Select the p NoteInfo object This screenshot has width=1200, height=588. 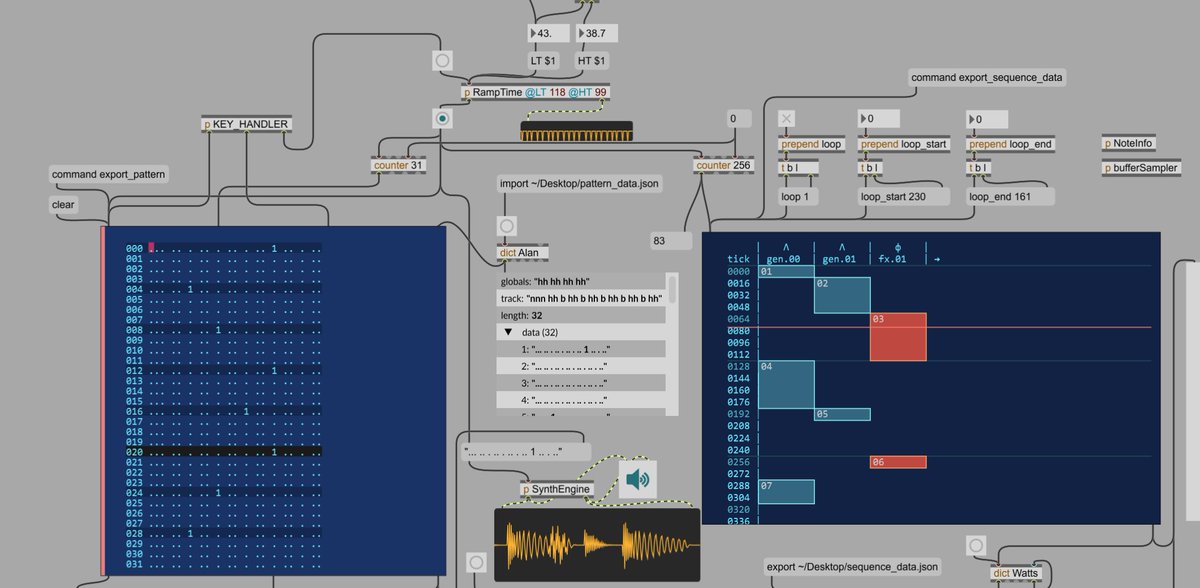coord(1129,143)
